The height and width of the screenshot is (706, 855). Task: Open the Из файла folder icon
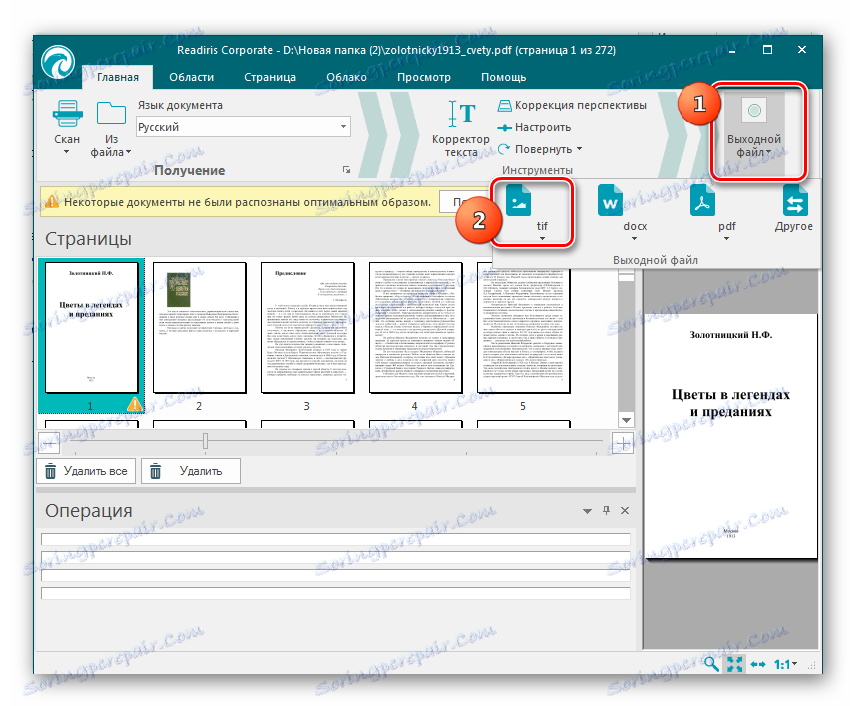pyautogui.click(x=111, y=113)
